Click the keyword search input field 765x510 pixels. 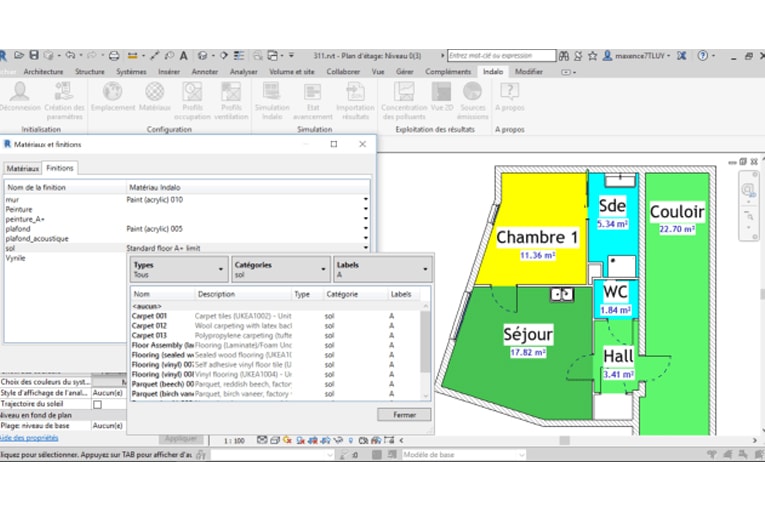(500, 56)
